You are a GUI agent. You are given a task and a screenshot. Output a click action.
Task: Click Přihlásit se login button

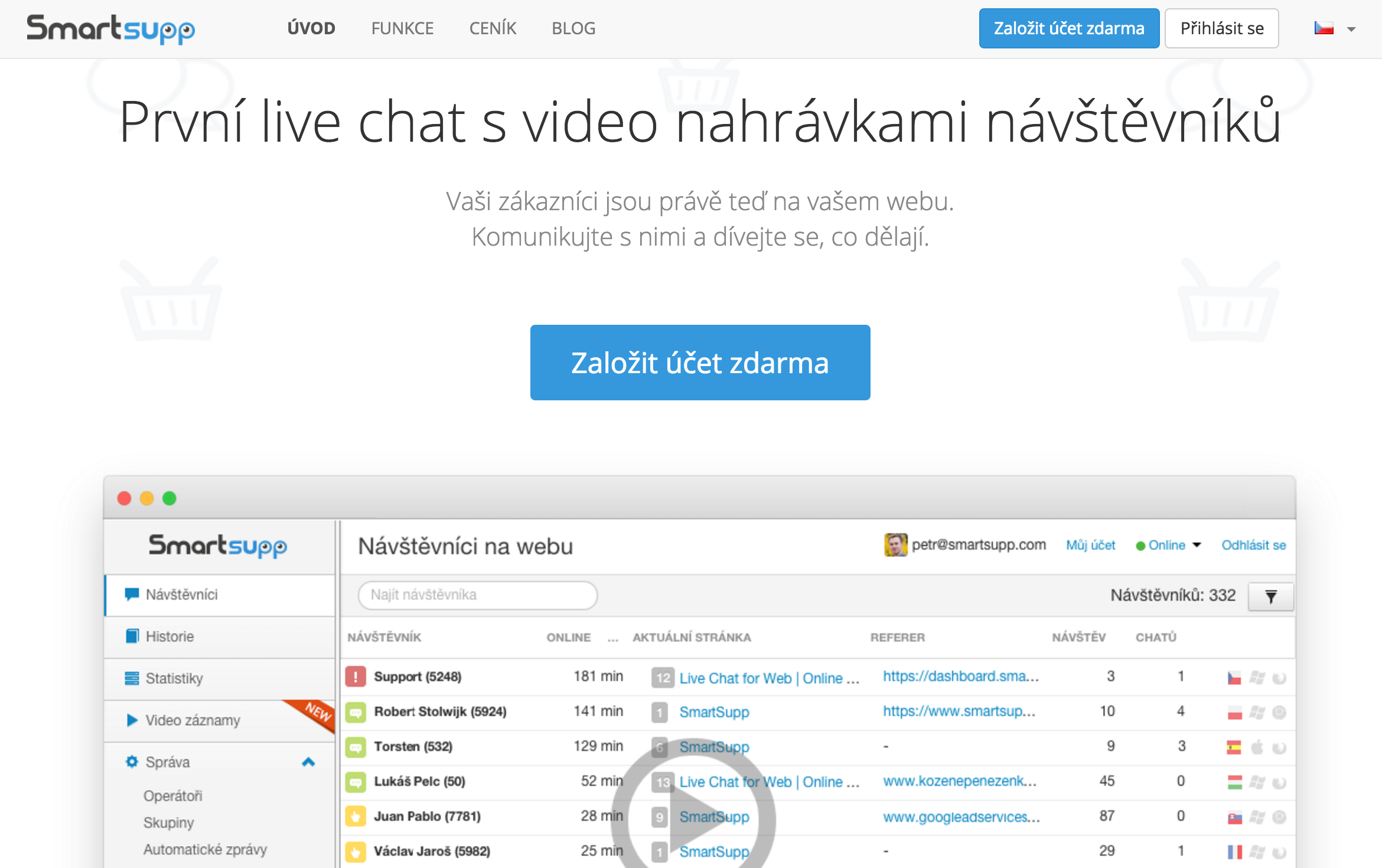coord(1222,28)
